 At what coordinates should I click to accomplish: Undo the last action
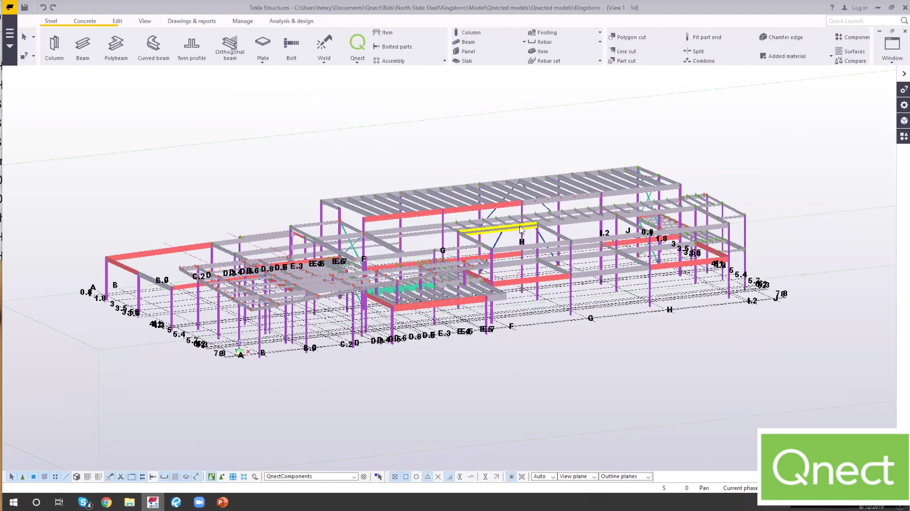pos(42,8)
